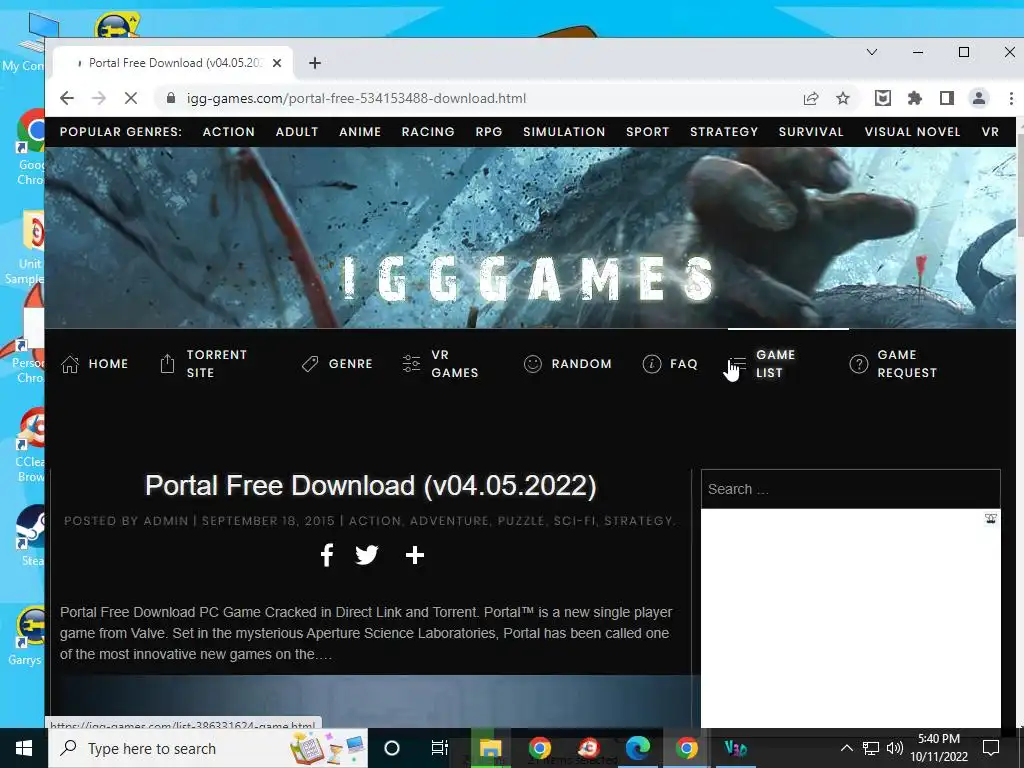Open the Extensions puzzle piece menu
The image size is (1024, 768).
tap(915, 98)
